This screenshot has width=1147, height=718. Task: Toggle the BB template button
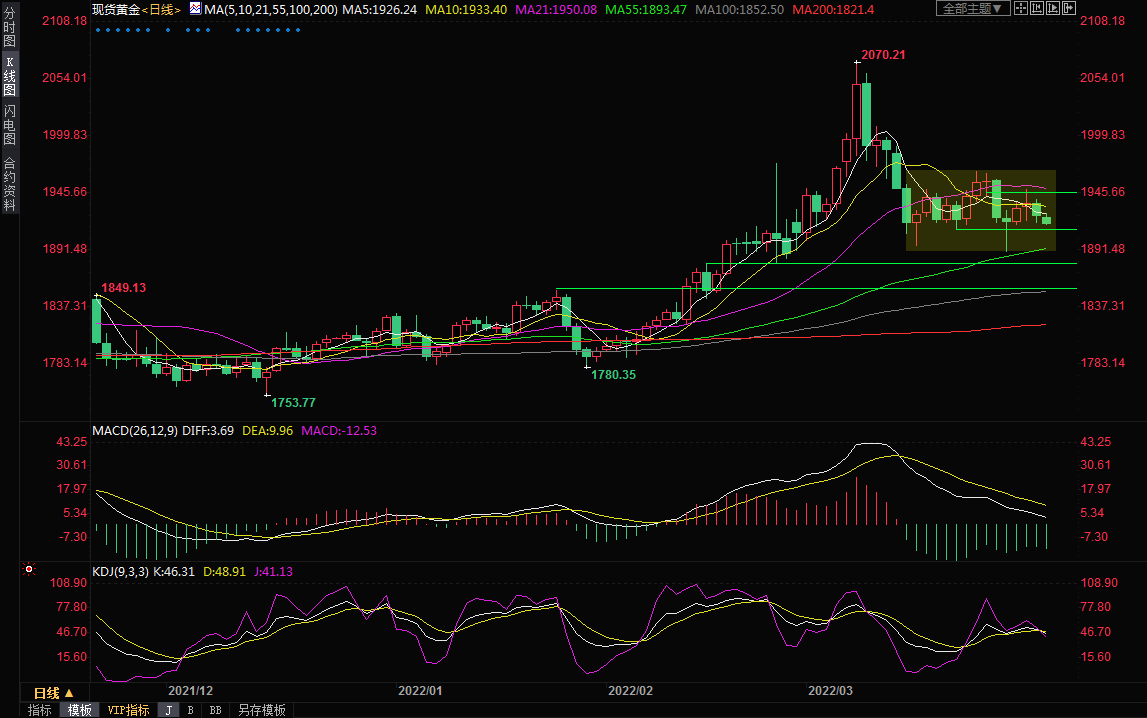(x=215, y=710)
